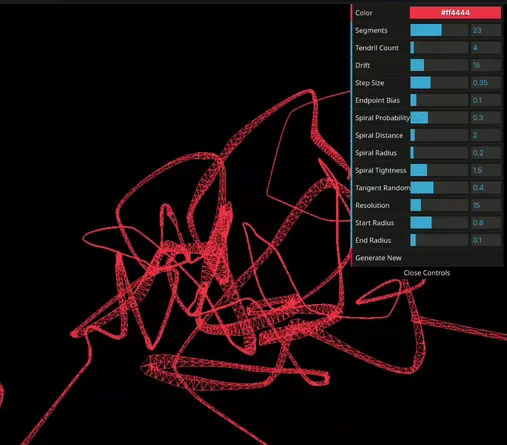Click the Drift value field showing 15
507x445 pixels.
(486, 65)
